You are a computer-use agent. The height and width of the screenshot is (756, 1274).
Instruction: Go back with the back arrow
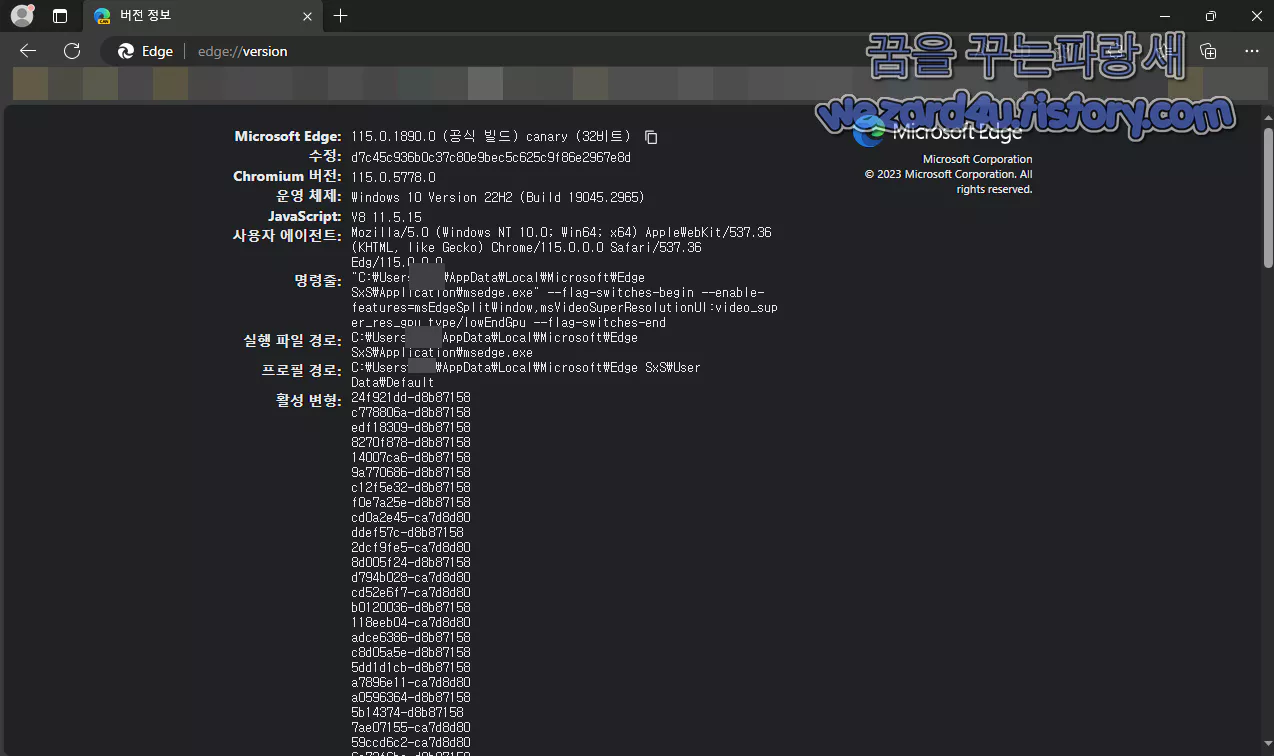pos(28,51)
